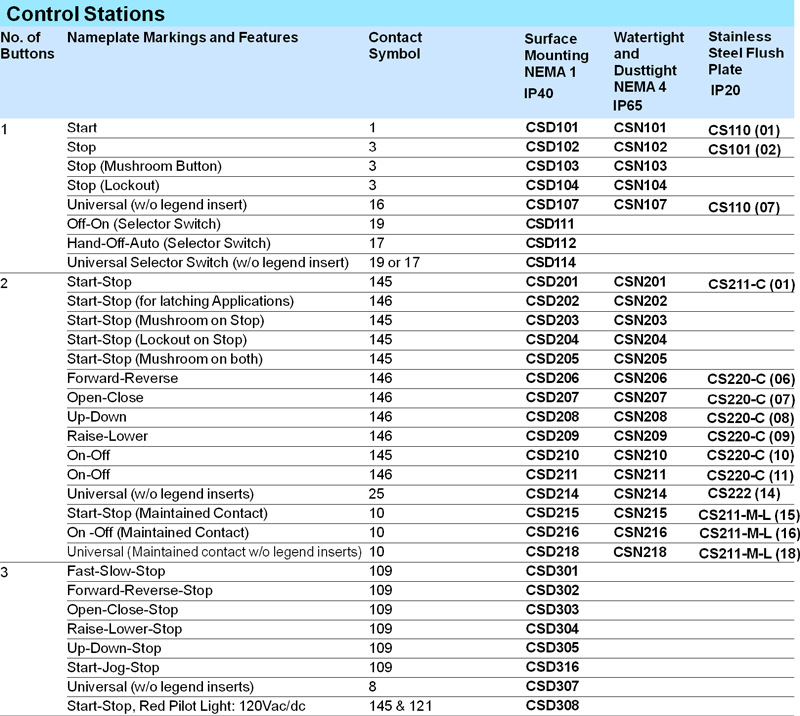This screenshot has height=716, width=800.
Task: Click contact symbol 19 or 17
Action: tap(394, 263)
